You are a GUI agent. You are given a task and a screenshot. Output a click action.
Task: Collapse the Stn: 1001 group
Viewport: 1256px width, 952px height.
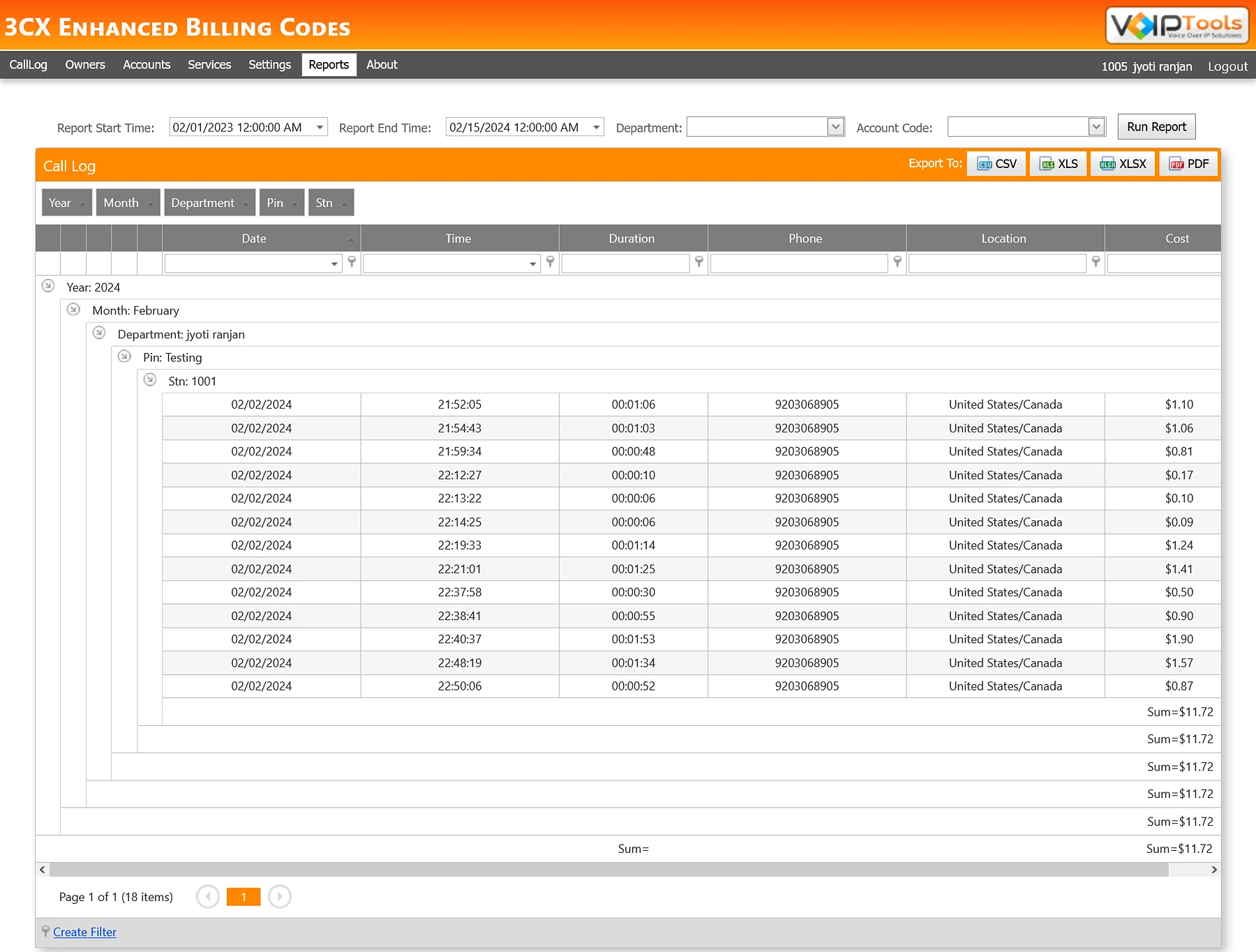pyautogui.click(x=150, y=380)
